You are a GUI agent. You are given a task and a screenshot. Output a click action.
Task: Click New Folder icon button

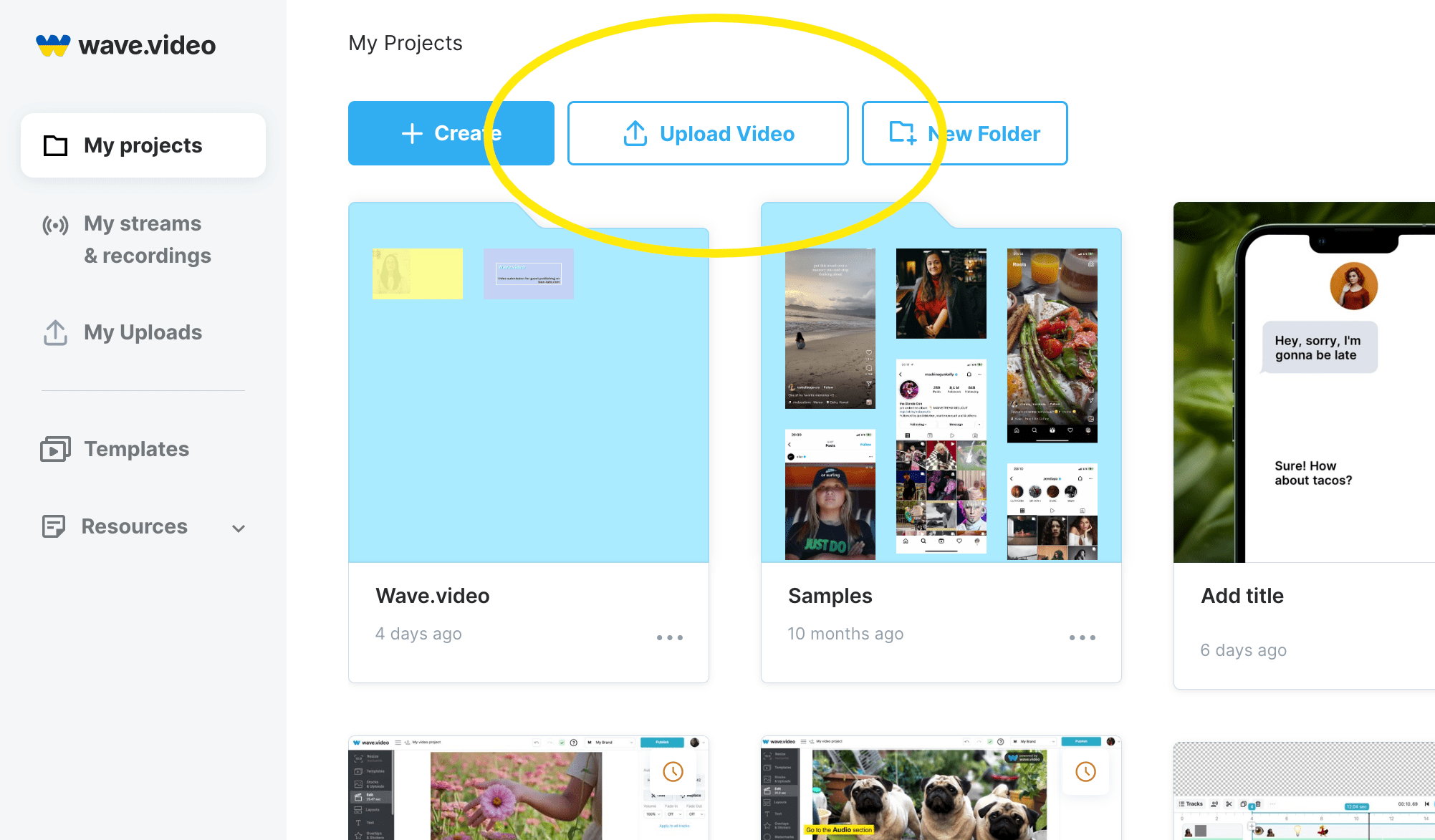pyautogui.click(x=901, y=133)
